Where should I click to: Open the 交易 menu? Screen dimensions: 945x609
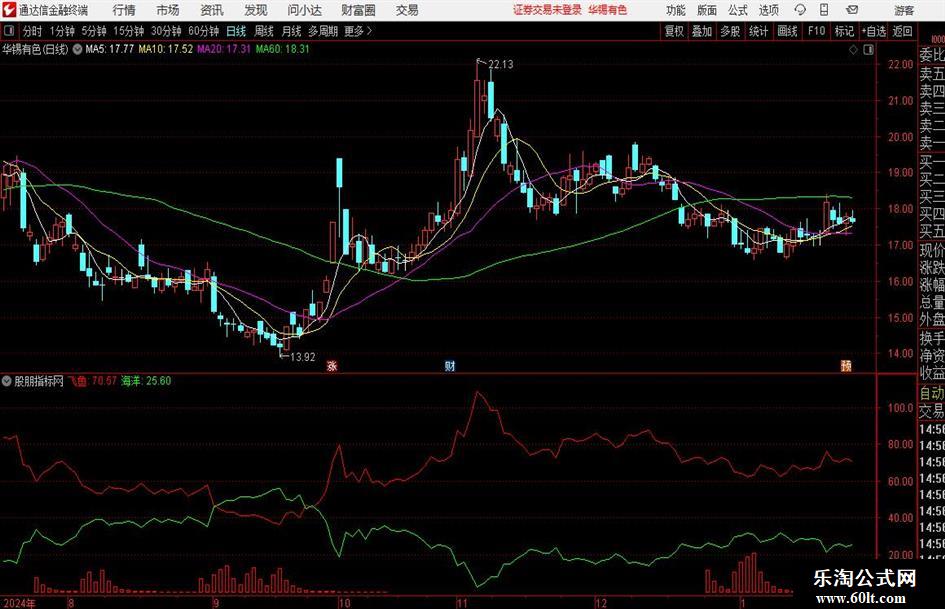tap(407, 10)
